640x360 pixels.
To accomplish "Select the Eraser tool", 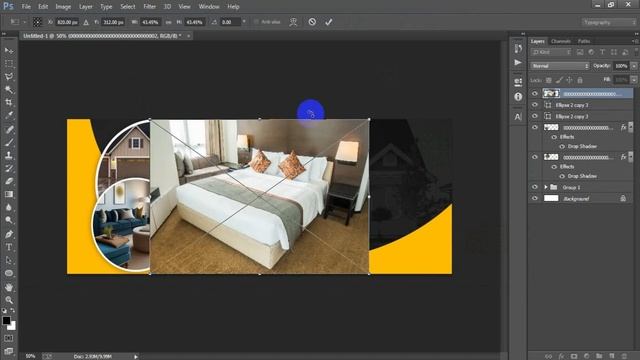I will pyautogui.click(x=9, y=181).
